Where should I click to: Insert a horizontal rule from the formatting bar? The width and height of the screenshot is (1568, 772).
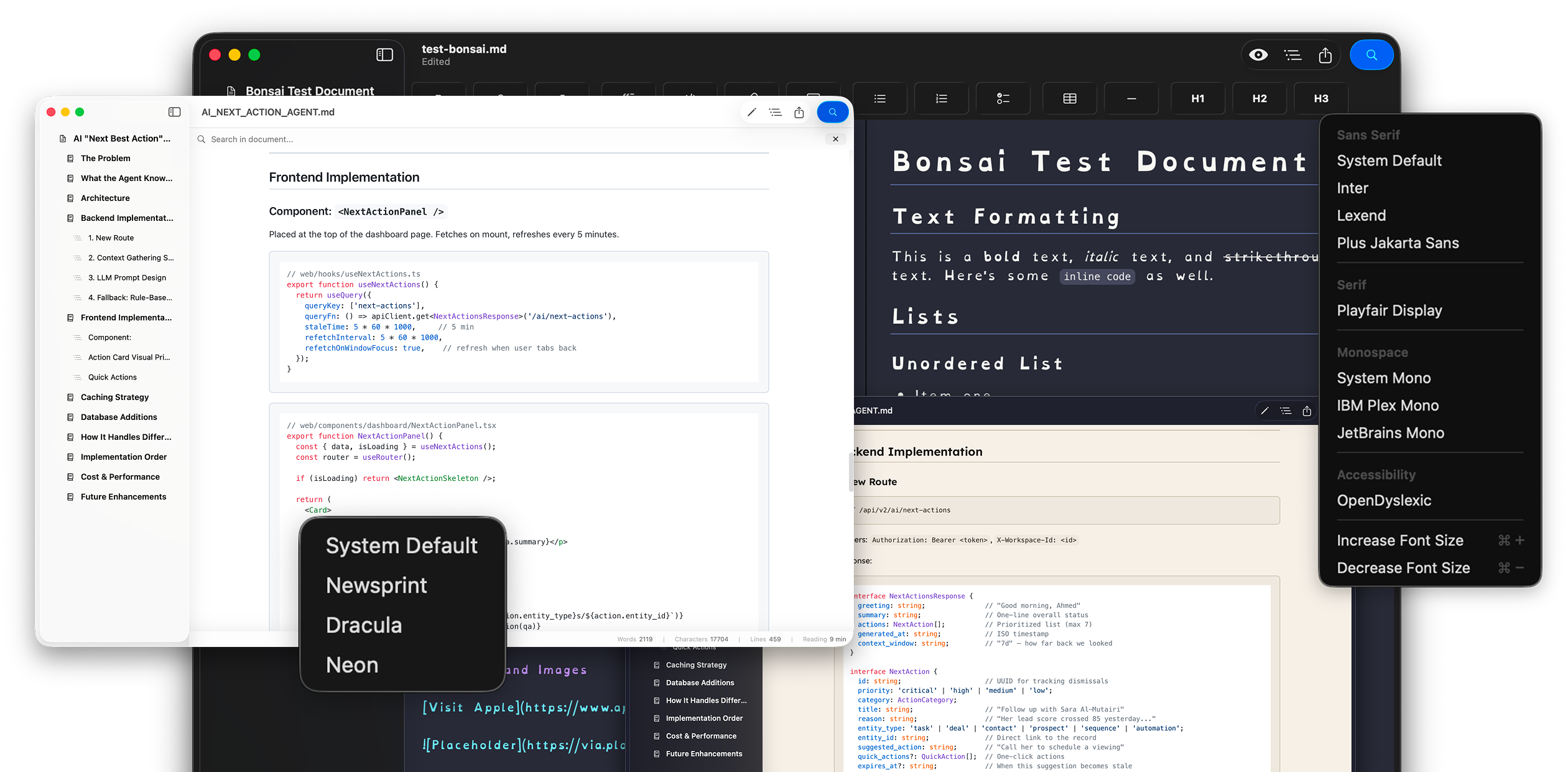pos(1131,98)
